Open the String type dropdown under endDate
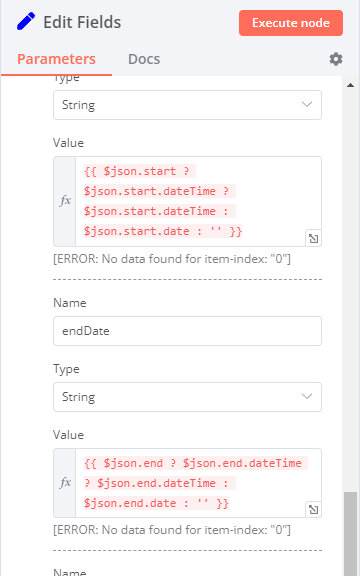The width and height of the screenshot is (360, 576). tap(187, 397)
